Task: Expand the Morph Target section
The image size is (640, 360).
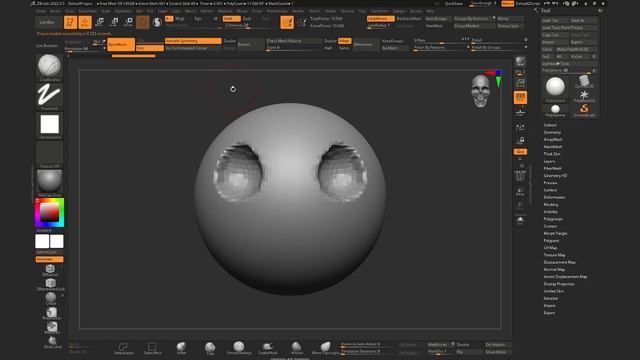Action: [x=555, y=233]
